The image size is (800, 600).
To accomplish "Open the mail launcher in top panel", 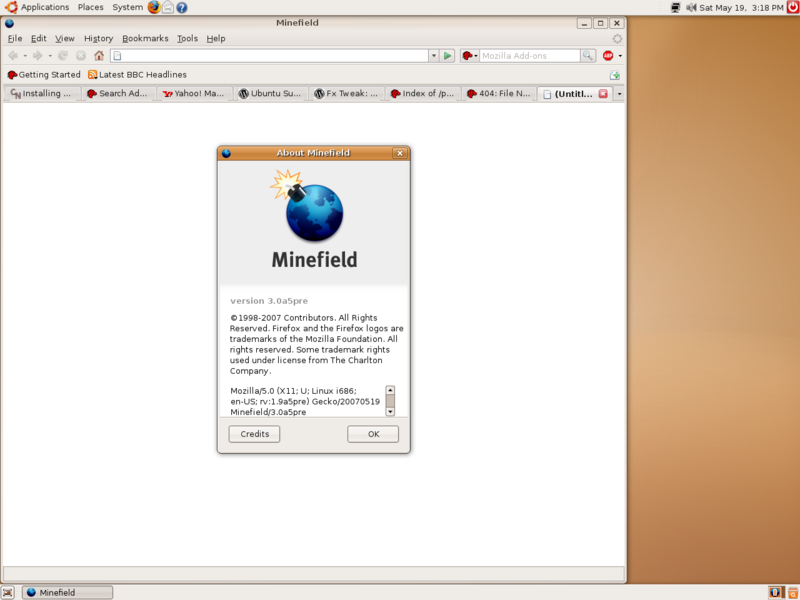I will pos(167,7).
